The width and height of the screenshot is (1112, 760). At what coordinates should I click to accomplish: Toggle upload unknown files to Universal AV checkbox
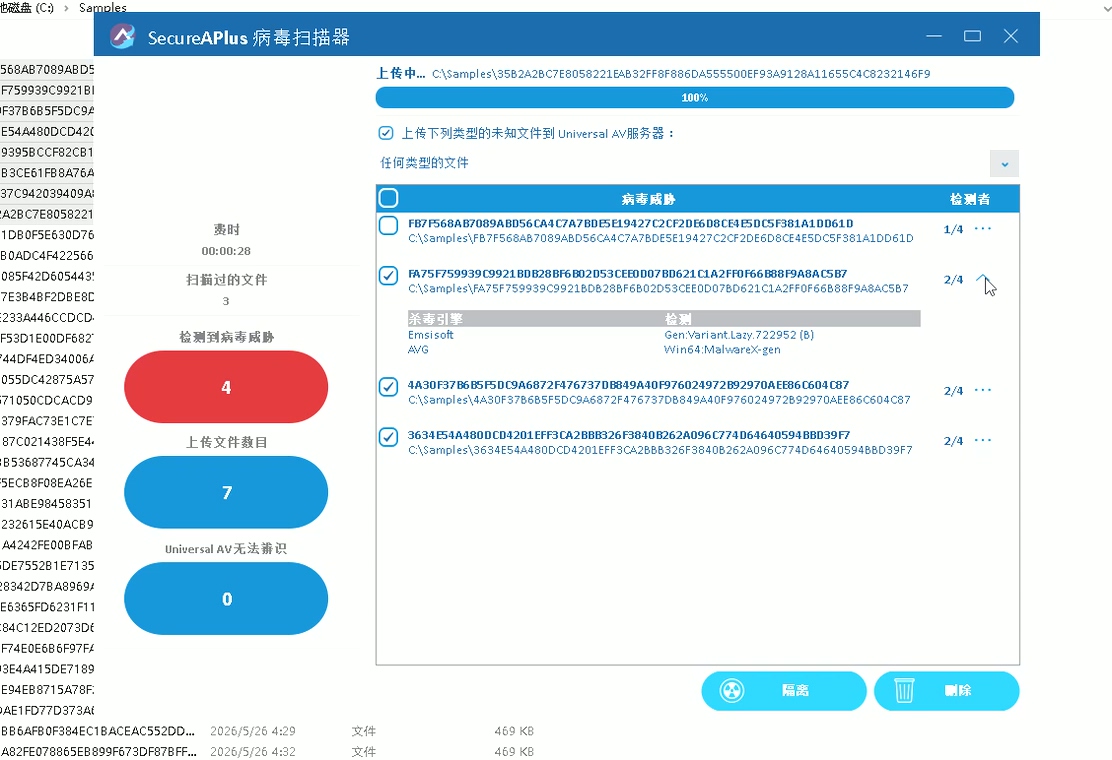click(x=386, y=133)
